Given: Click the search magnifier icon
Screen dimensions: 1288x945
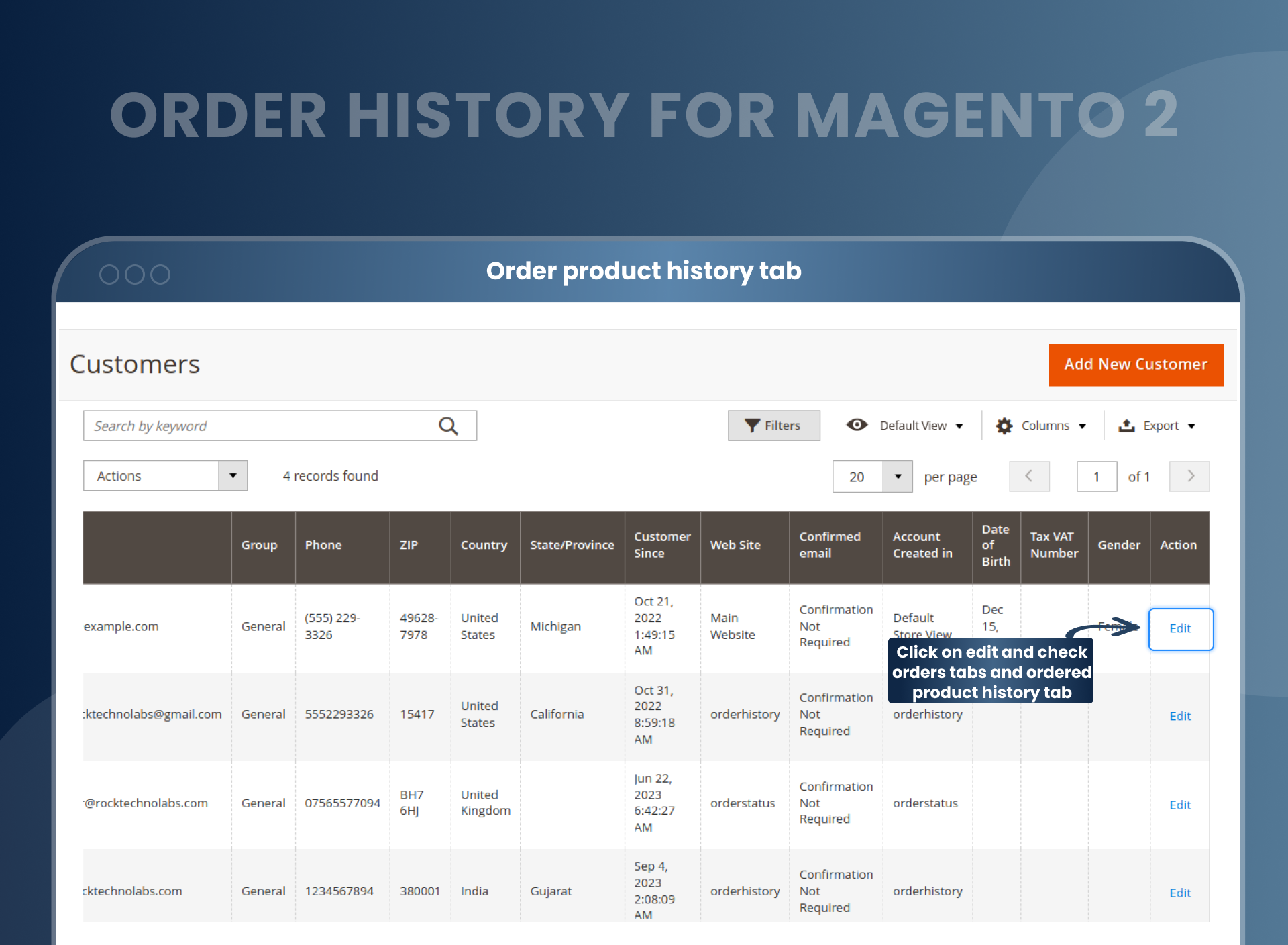Looking at the screenshot, I should (x=448, y=426).
